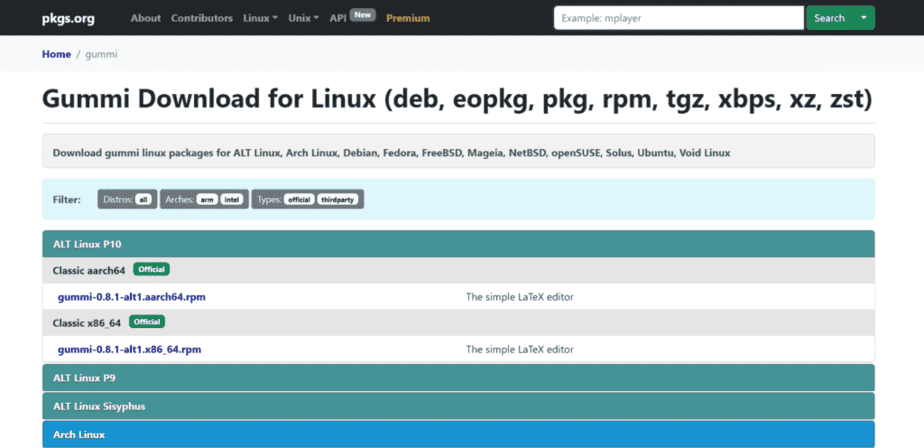Select the 'Classic x86_64' repository label

pos(87,323)
